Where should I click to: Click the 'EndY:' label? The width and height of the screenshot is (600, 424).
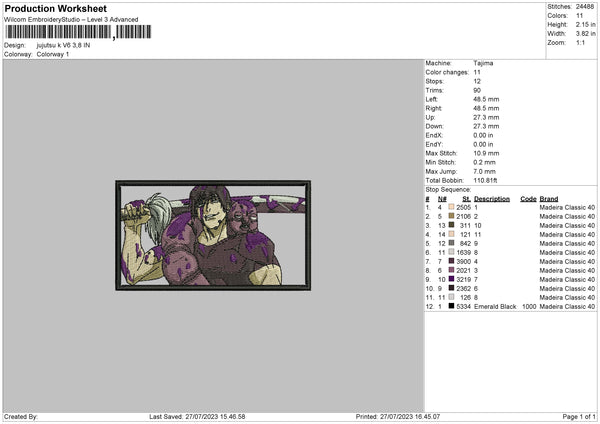coord(434,144)
